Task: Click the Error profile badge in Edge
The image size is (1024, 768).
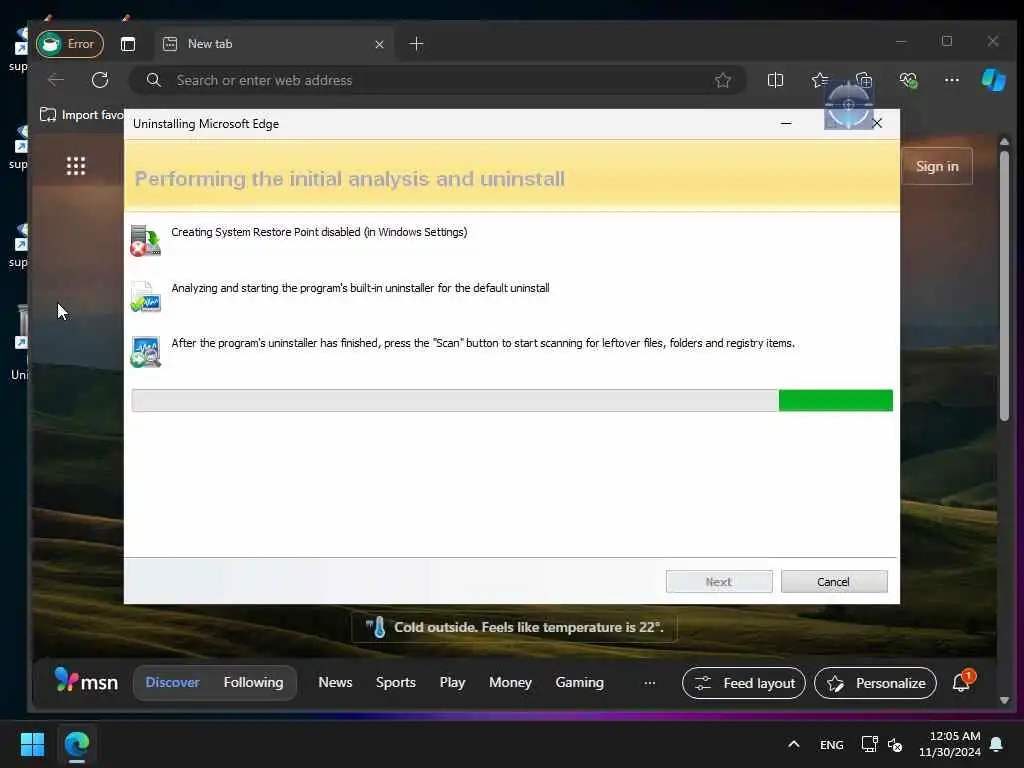Action: [70, 44]
